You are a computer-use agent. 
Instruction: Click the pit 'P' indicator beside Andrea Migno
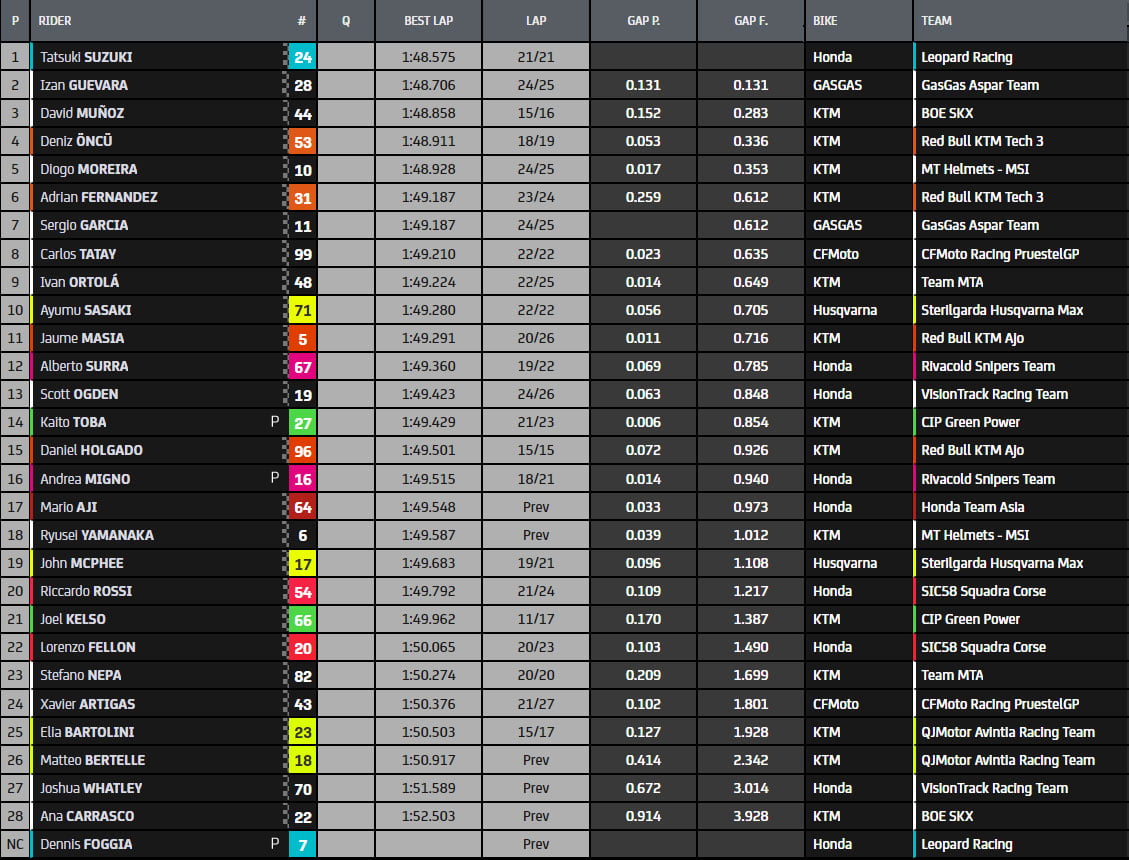[x=275, y=478]
